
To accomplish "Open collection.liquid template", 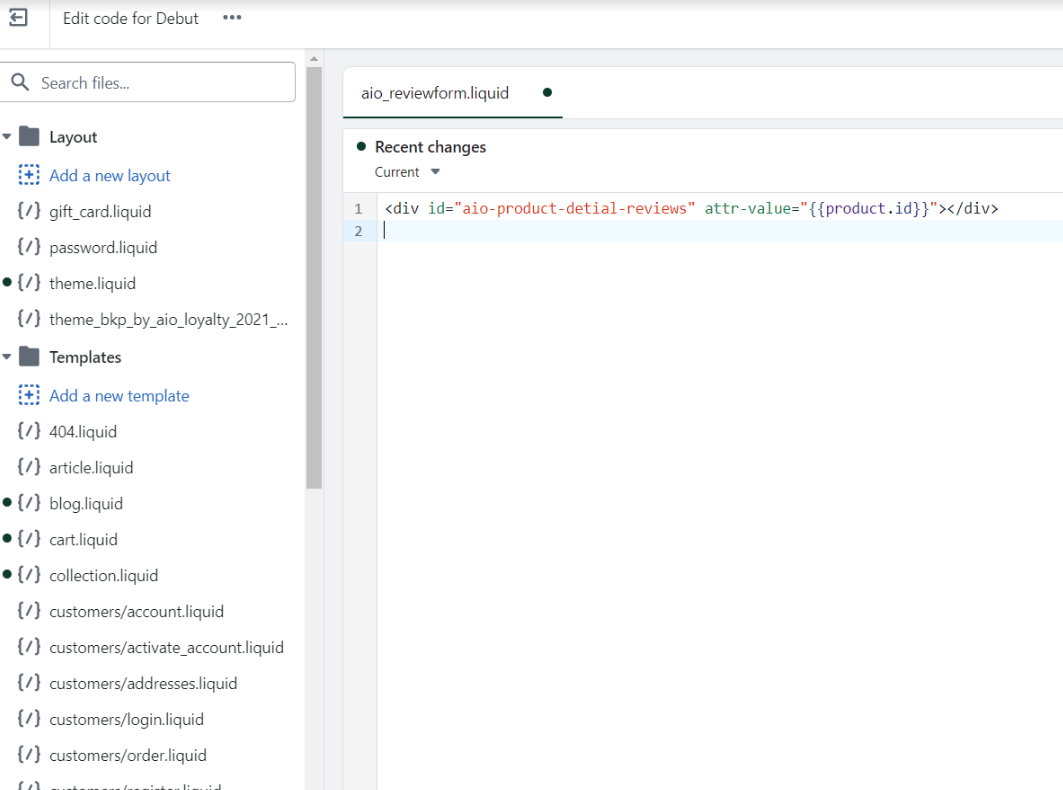I will (x=104, y=576).
